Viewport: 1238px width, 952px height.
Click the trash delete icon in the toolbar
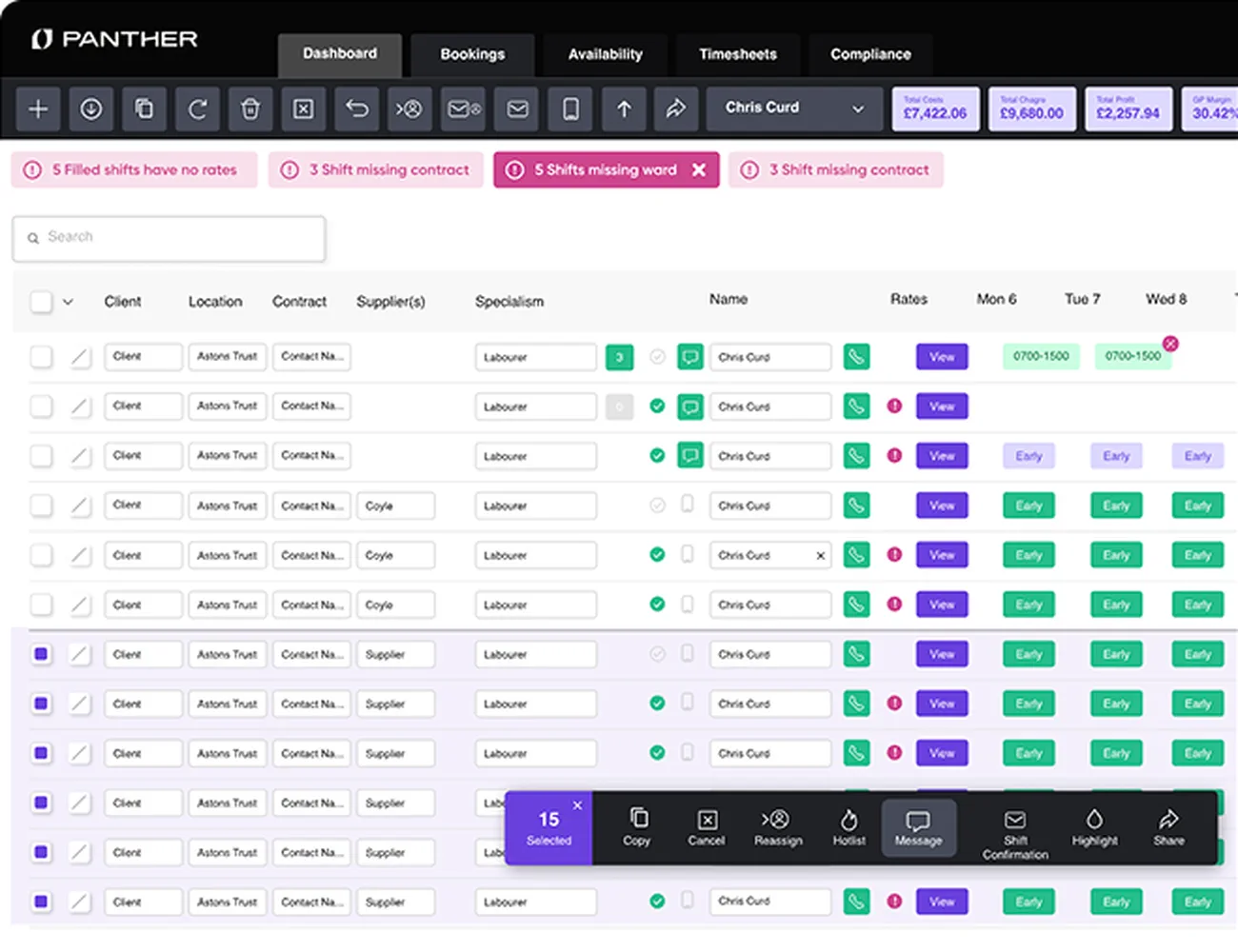(x=250, y=109)
